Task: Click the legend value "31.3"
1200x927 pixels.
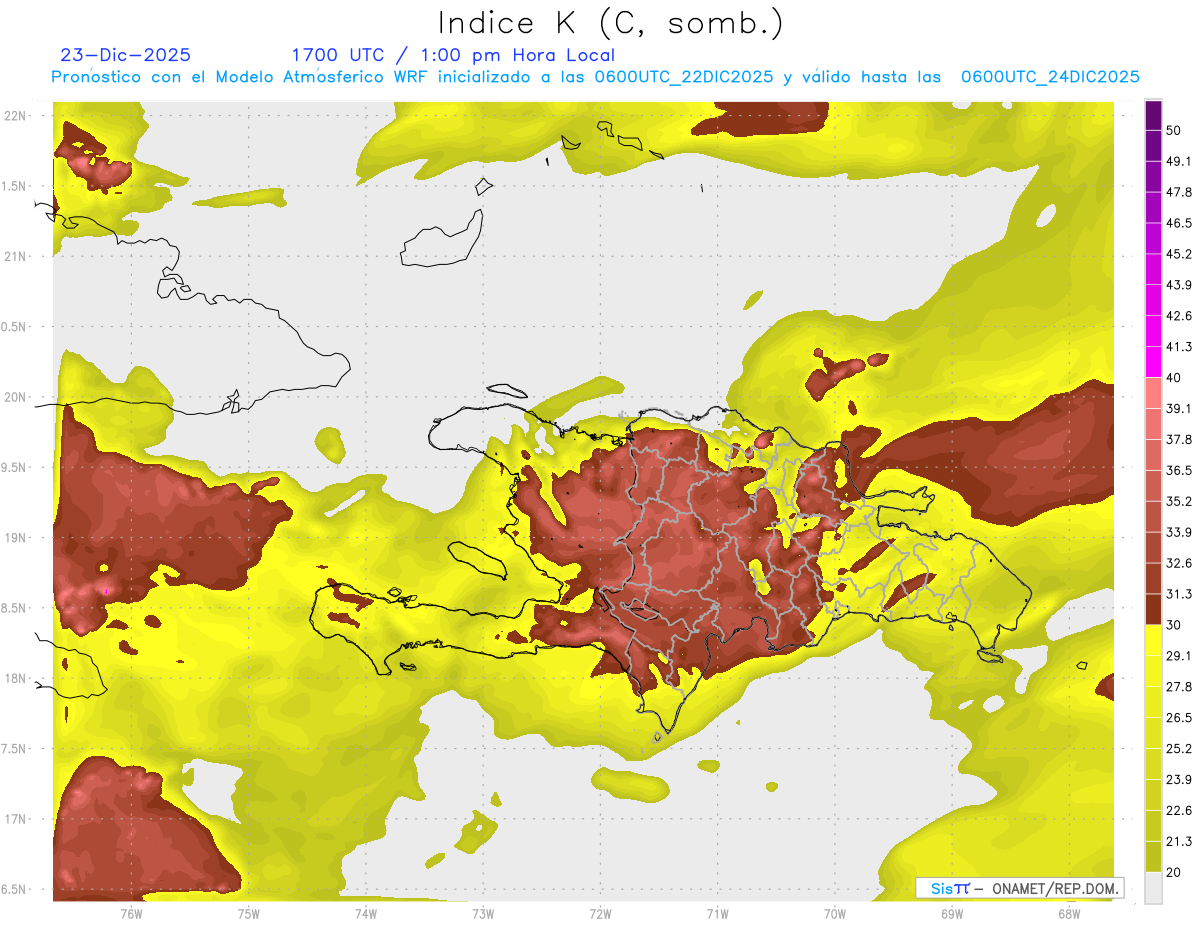Action: coord(1180,594)
